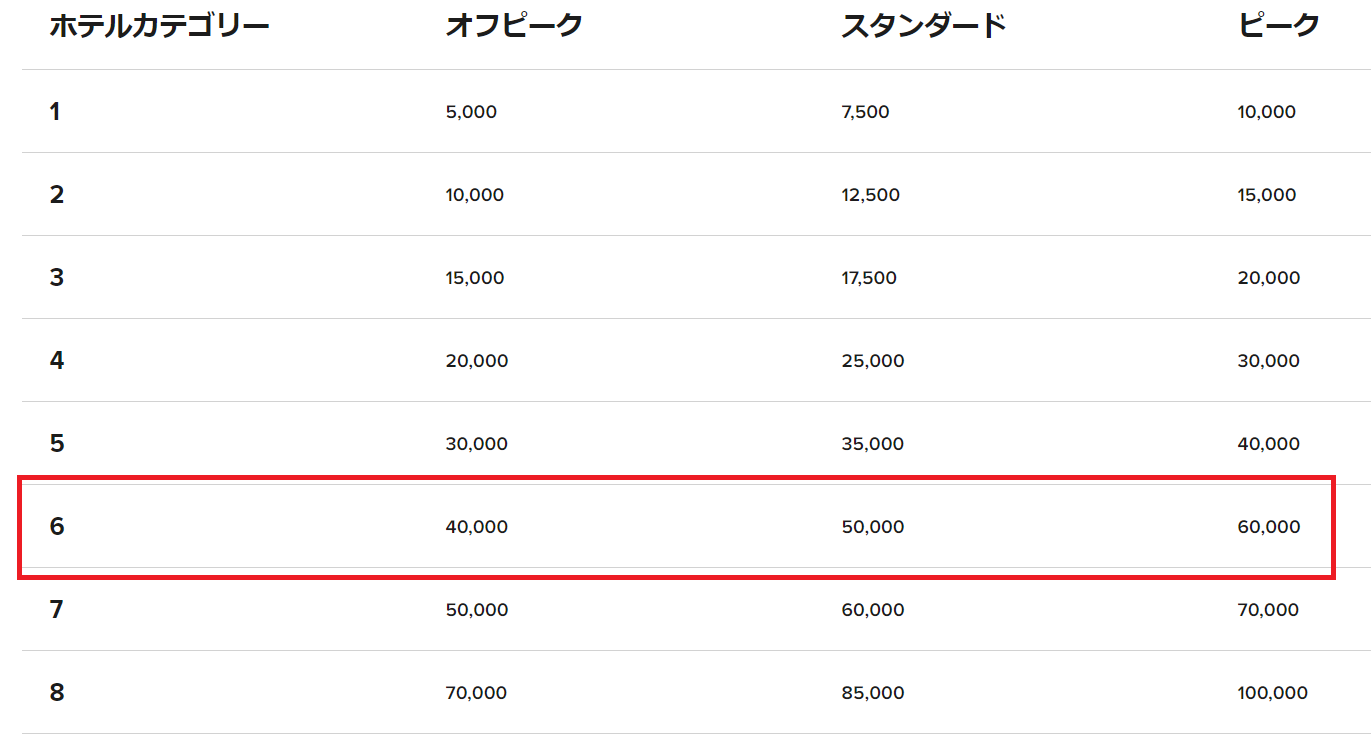Viewport: 1371px width, 753px height.
Task: Click the 100,000 peak points value
Action: click(1272, 693)
